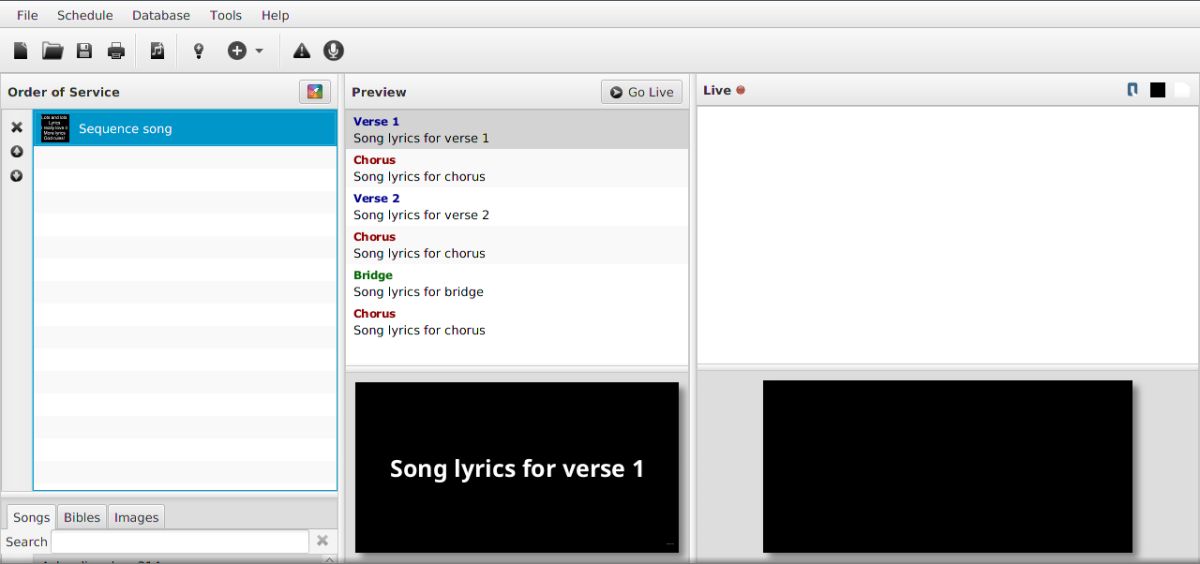Click the microphone record icon
This screenshot has height=564, width=1200.
coord(333,51)
